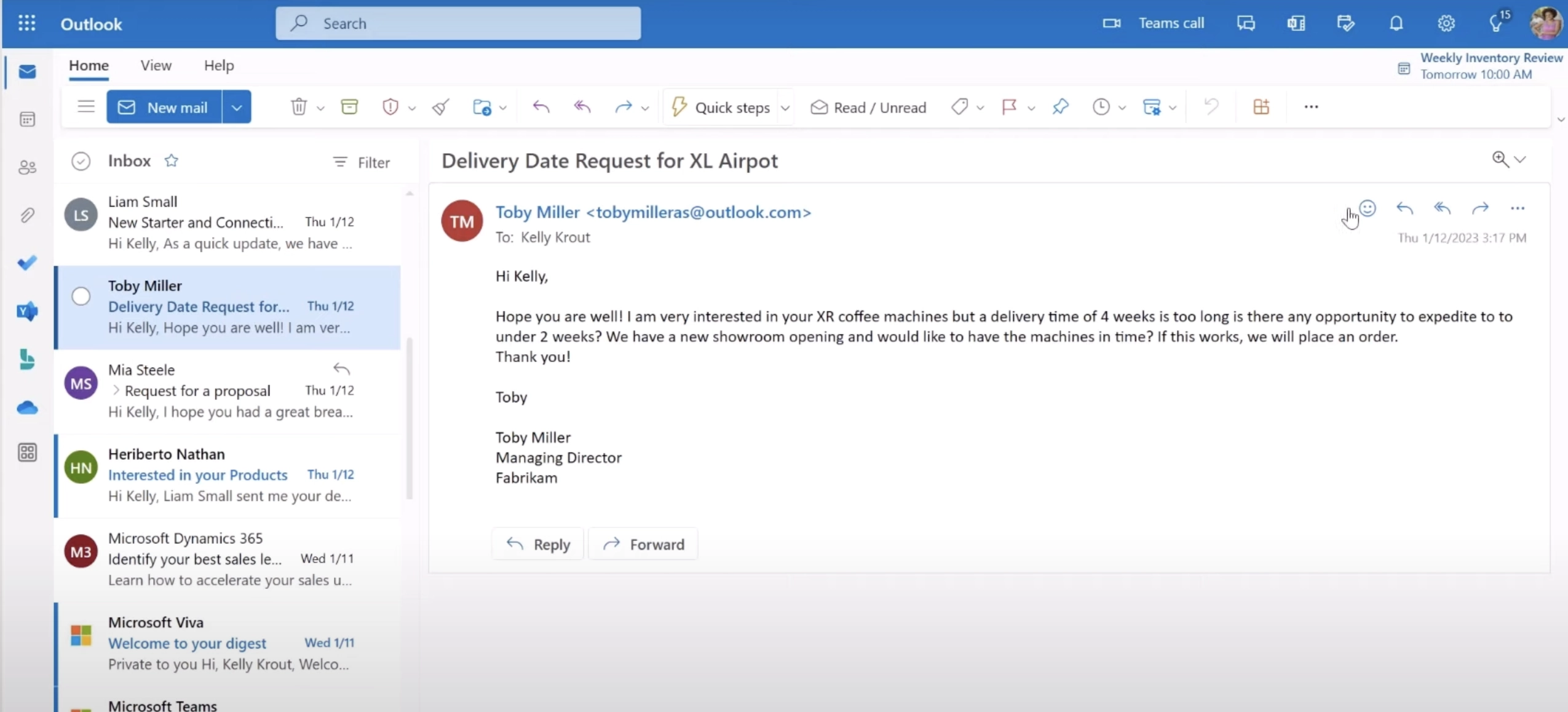Delete the selected message with trash icon

click(298, 107)
